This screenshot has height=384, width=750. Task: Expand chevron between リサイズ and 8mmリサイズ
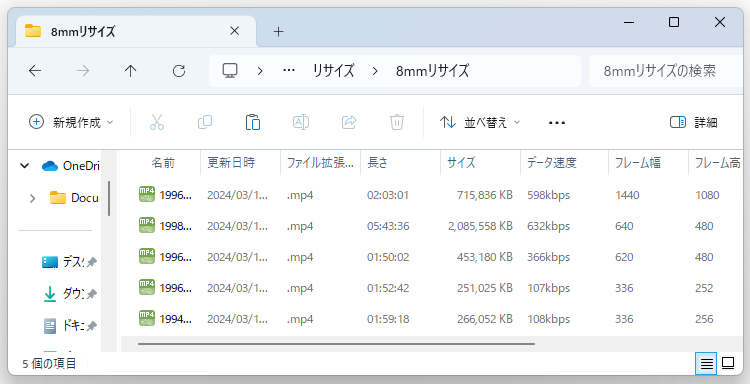pos(375,71)
